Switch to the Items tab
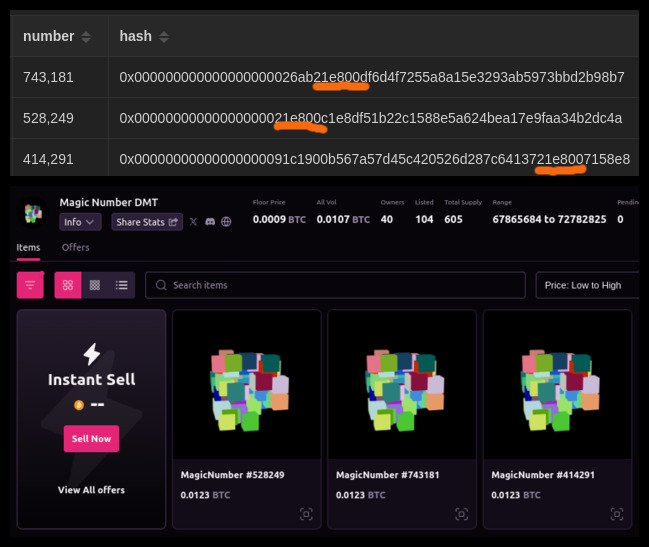The image size is (649, 547). tap(28, 248)
